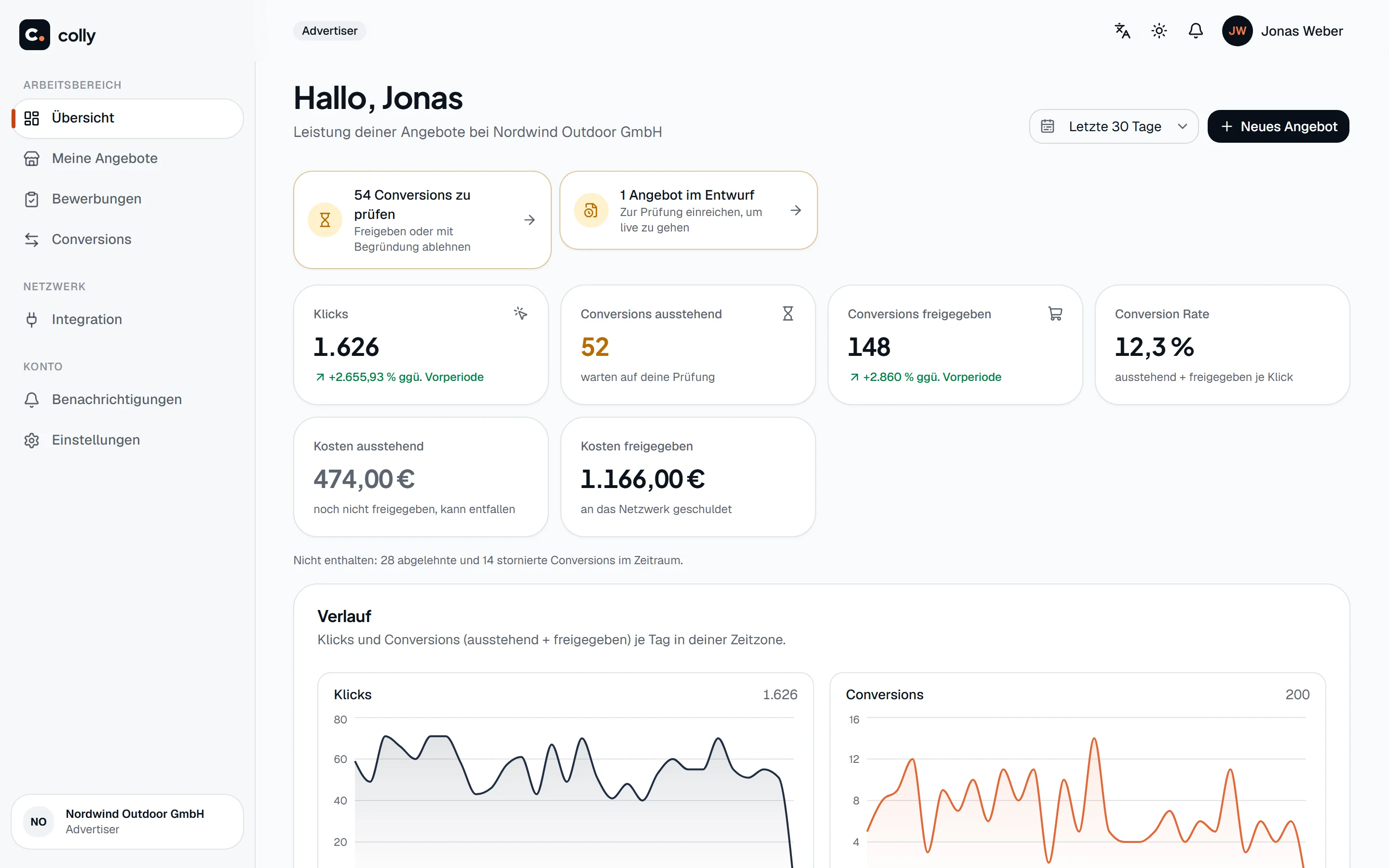Open Benachrichtigungen in the sidebar
The height and width of the screenshot is (868, 1389).
coord(127,400)
